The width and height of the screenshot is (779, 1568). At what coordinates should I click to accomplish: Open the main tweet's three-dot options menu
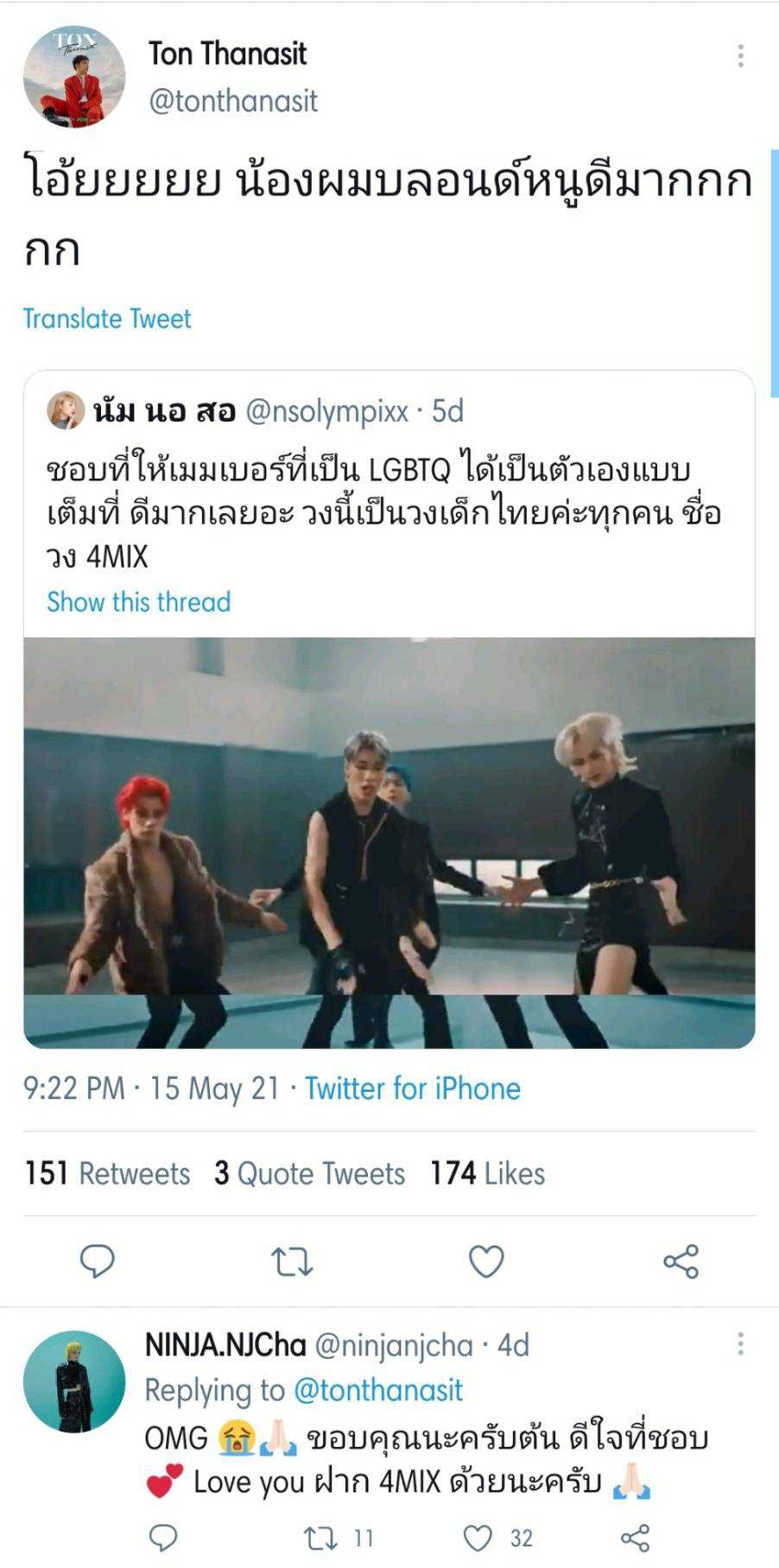[740, 56]
